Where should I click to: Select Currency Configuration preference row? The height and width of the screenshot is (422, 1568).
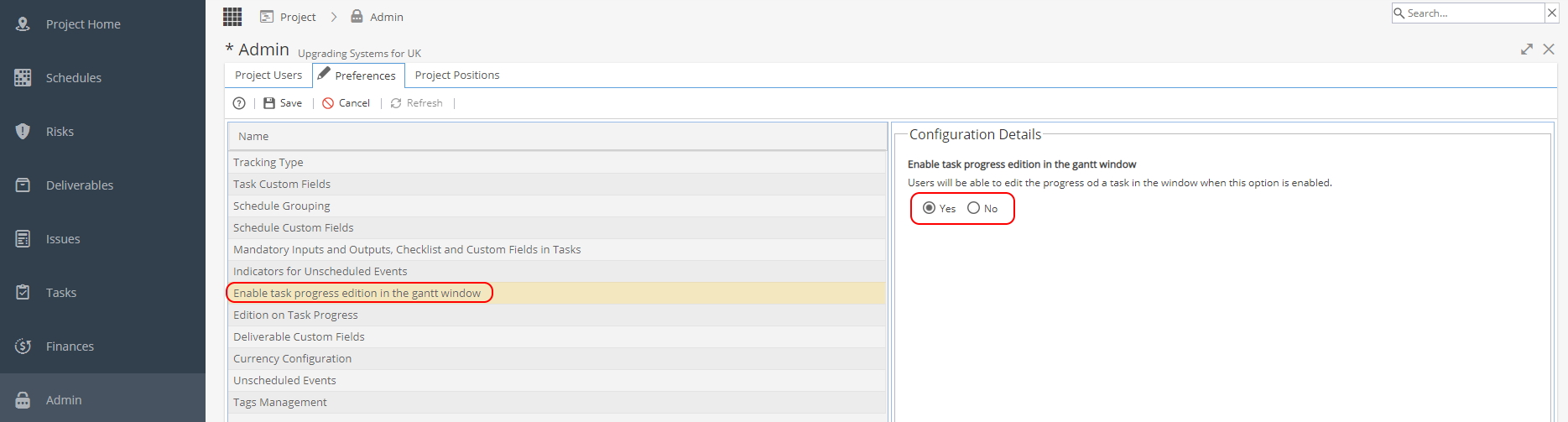tap(557, 358)
